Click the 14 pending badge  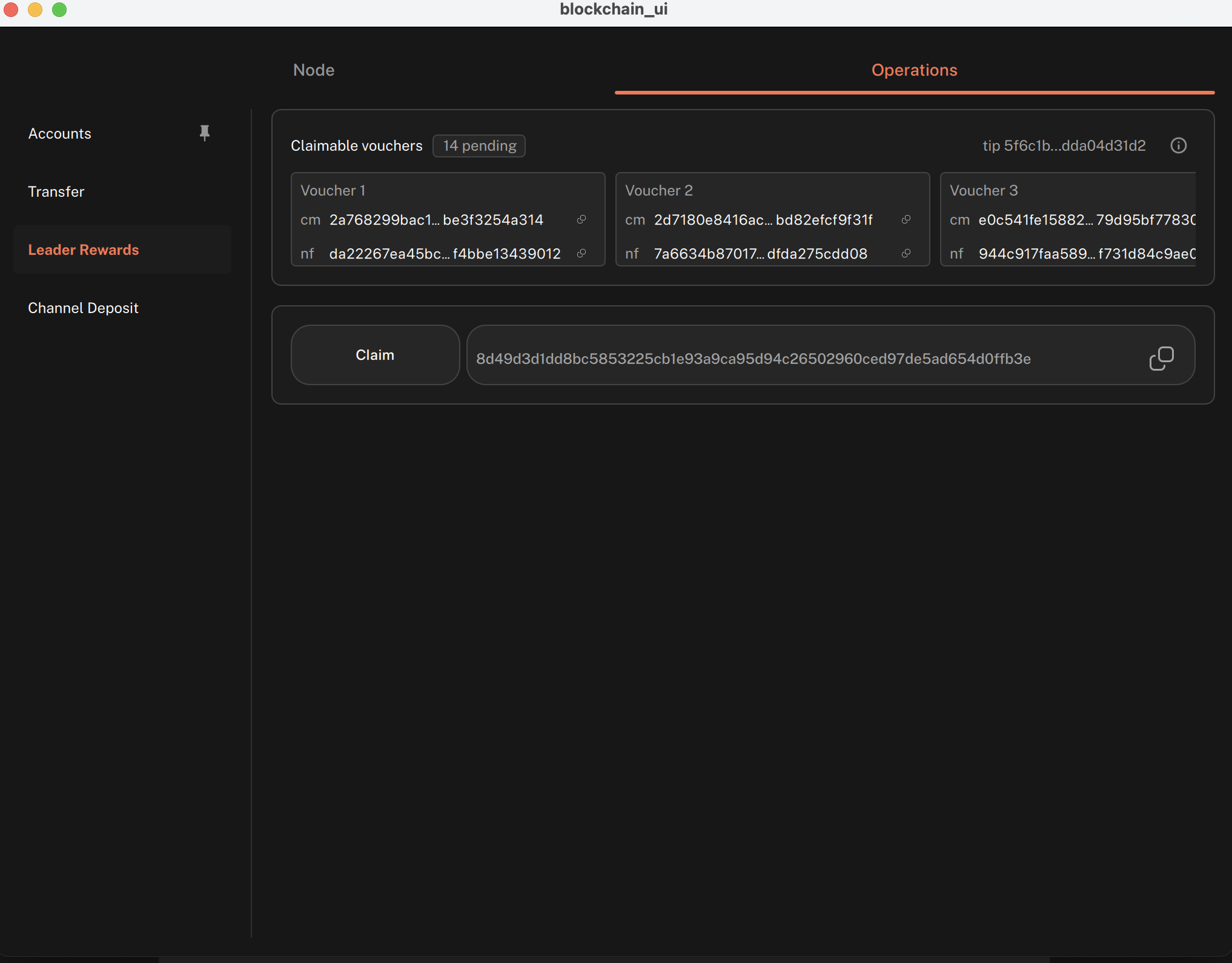tap(479, 146)
